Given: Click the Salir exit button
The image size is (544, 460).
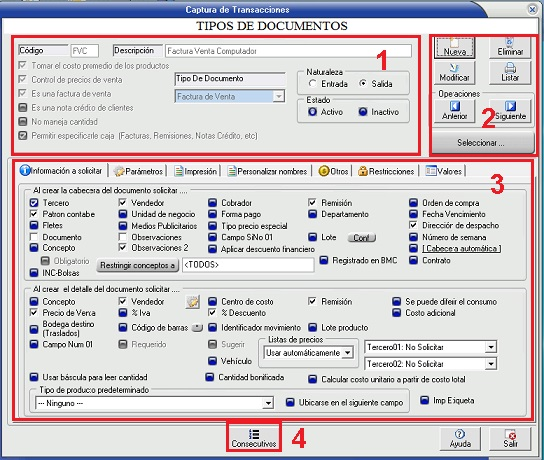Looking at the screenshot, I should coord(510,438).
